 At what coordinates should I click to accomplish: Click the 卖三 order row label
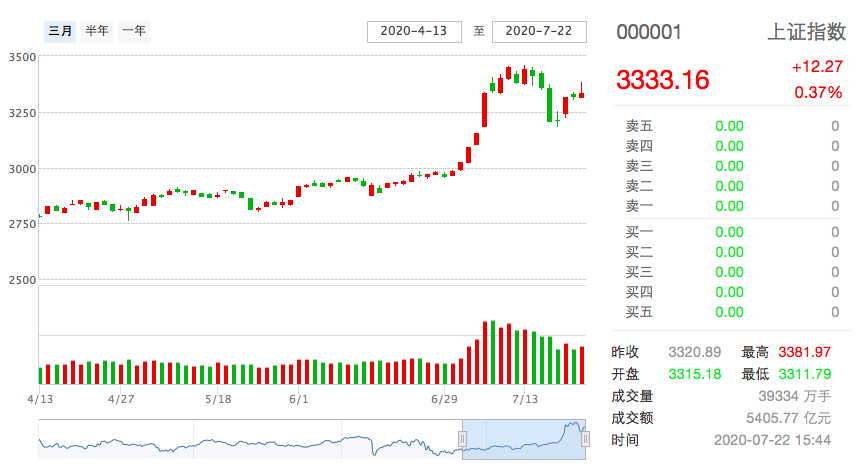639,166
